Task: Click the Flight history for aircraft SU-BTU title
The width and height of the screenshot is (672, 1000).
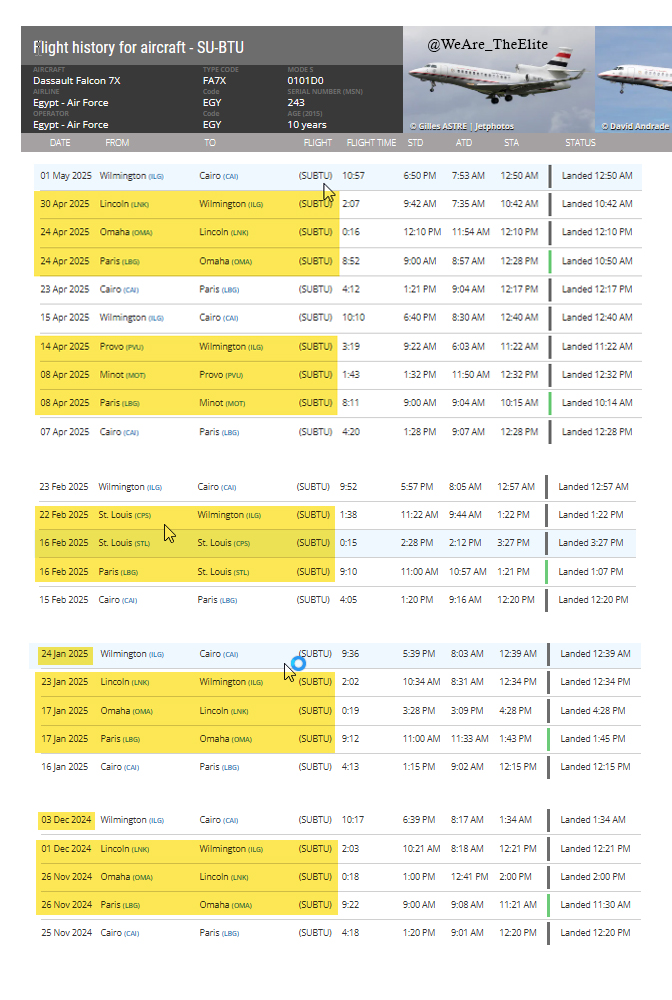Action: click(x=139, y=48)
